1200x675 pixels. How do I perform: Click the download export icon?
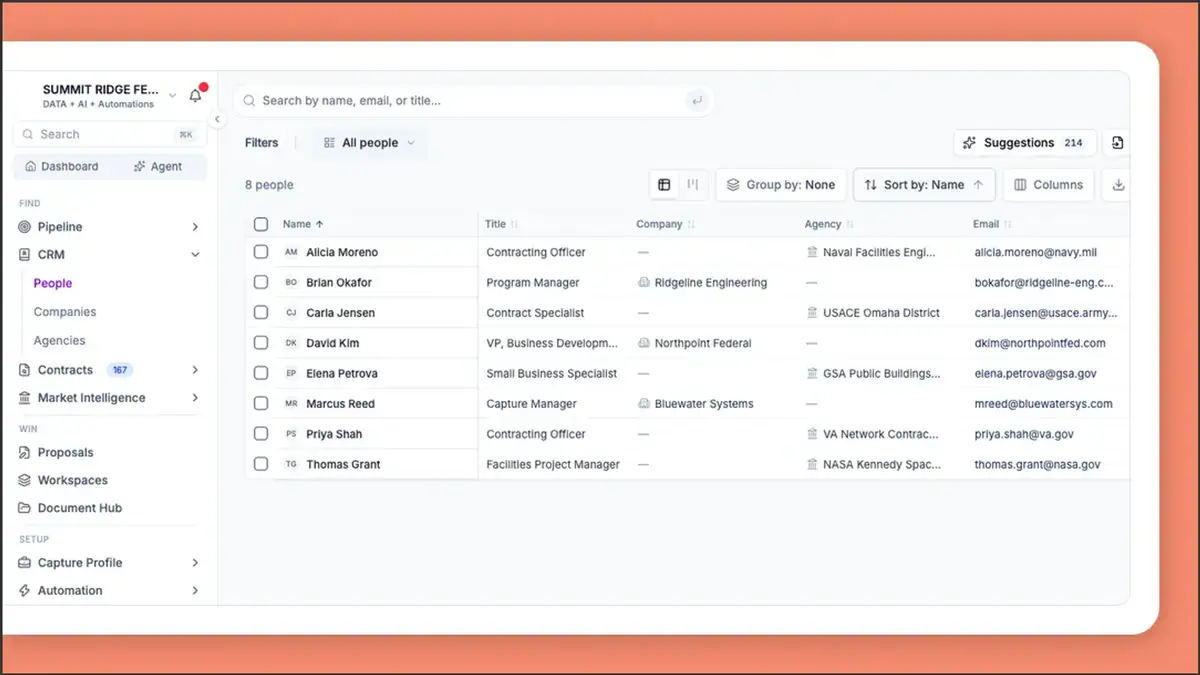click(x=1118, y=185)
